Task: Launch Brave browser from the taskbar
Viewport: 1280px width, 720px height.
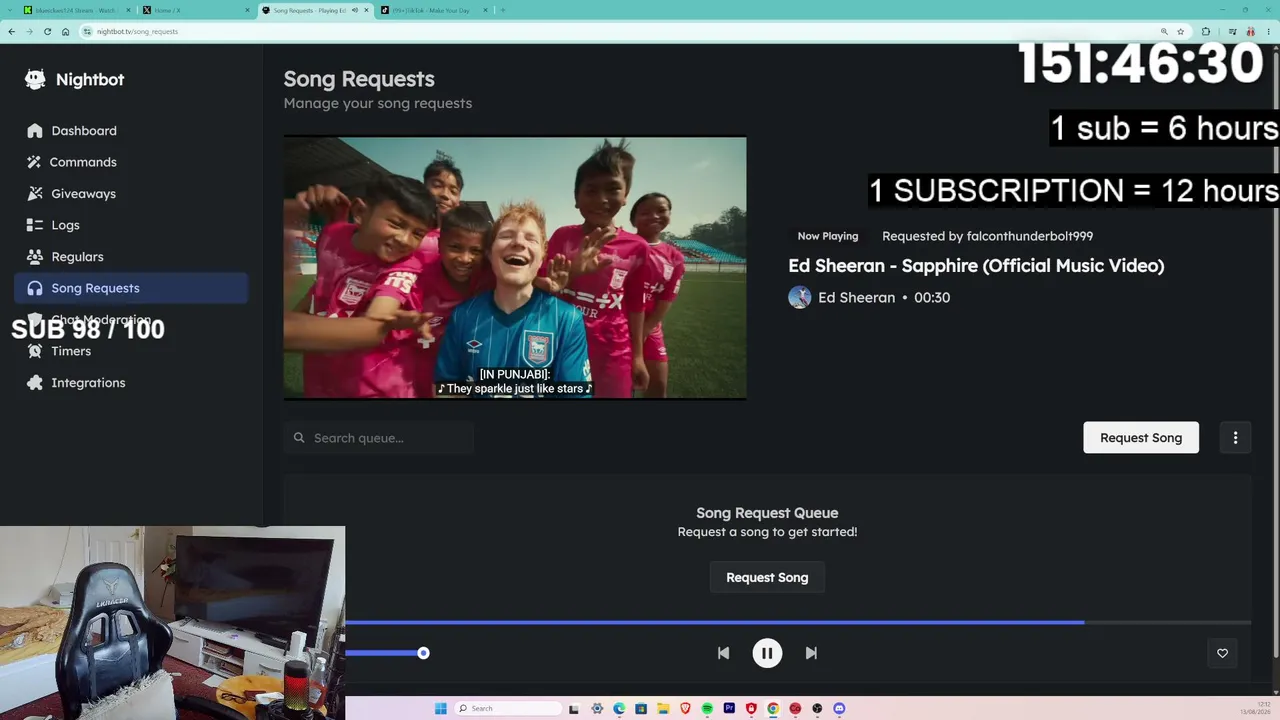Action: [x=685, y=709]
